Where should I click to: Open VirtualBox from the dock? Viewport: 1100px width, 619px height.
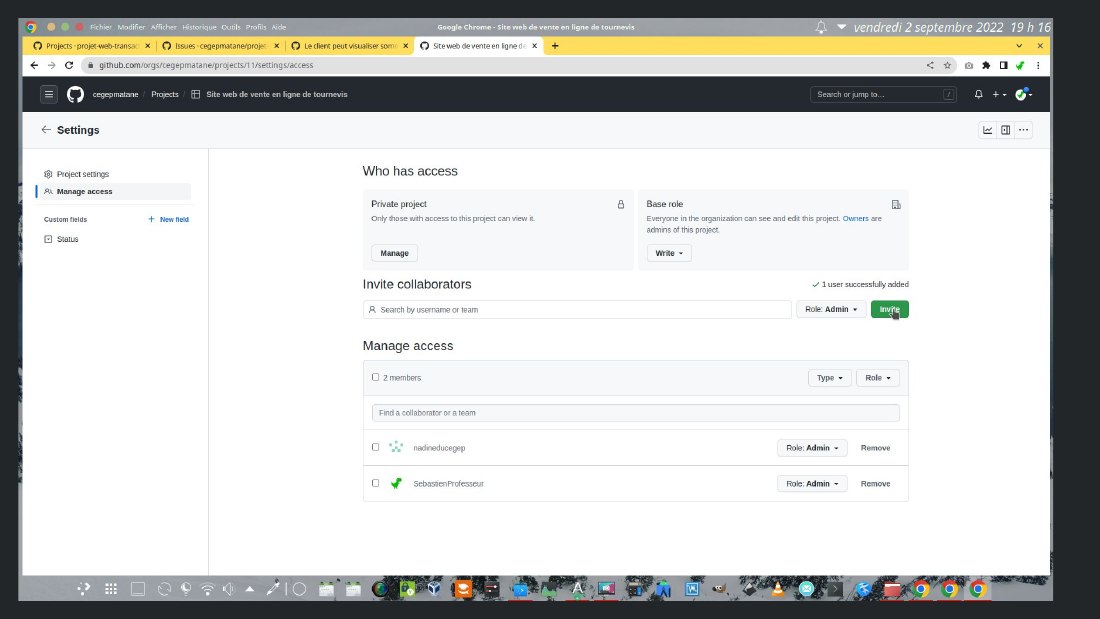(434, 589)
